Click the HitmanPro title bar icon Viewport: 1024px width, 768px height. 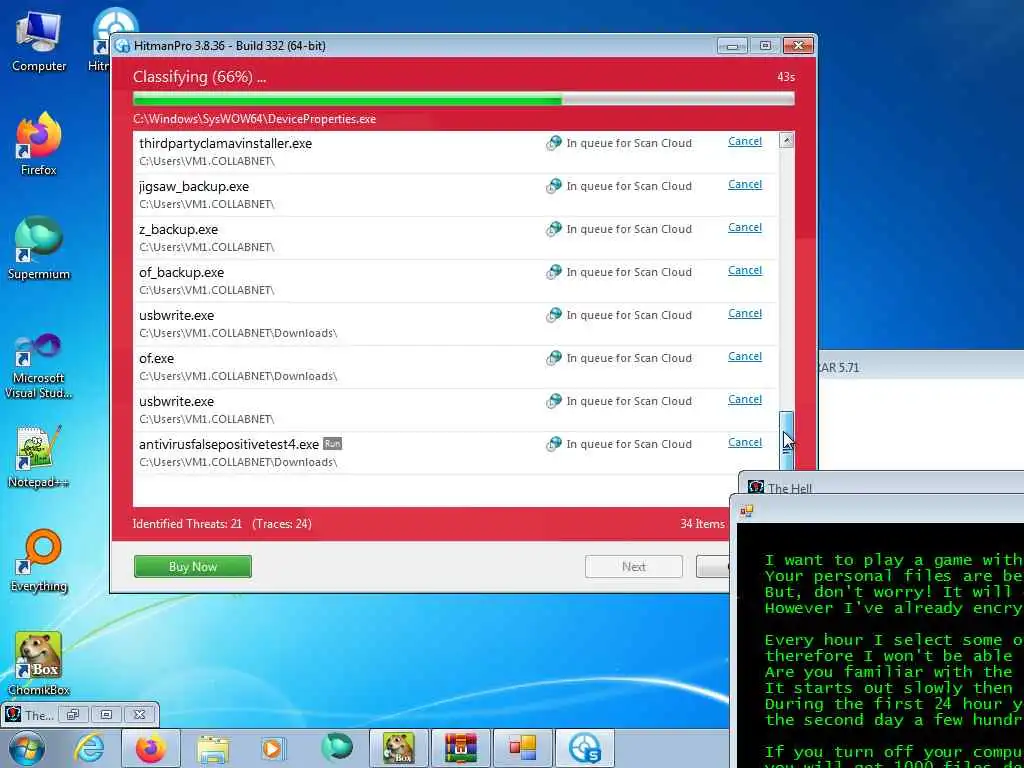[122, 46]
